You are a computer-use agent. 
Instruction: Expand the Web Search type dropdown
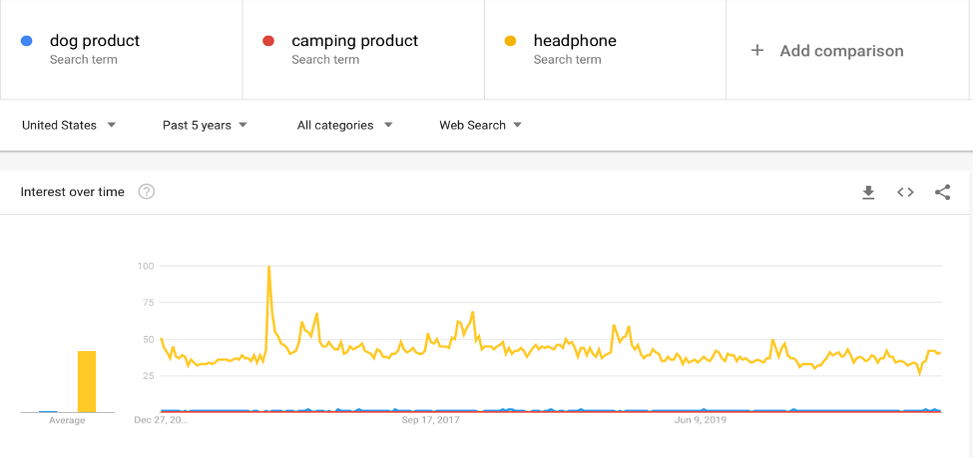pyautogui.click(x=481, y=125)
